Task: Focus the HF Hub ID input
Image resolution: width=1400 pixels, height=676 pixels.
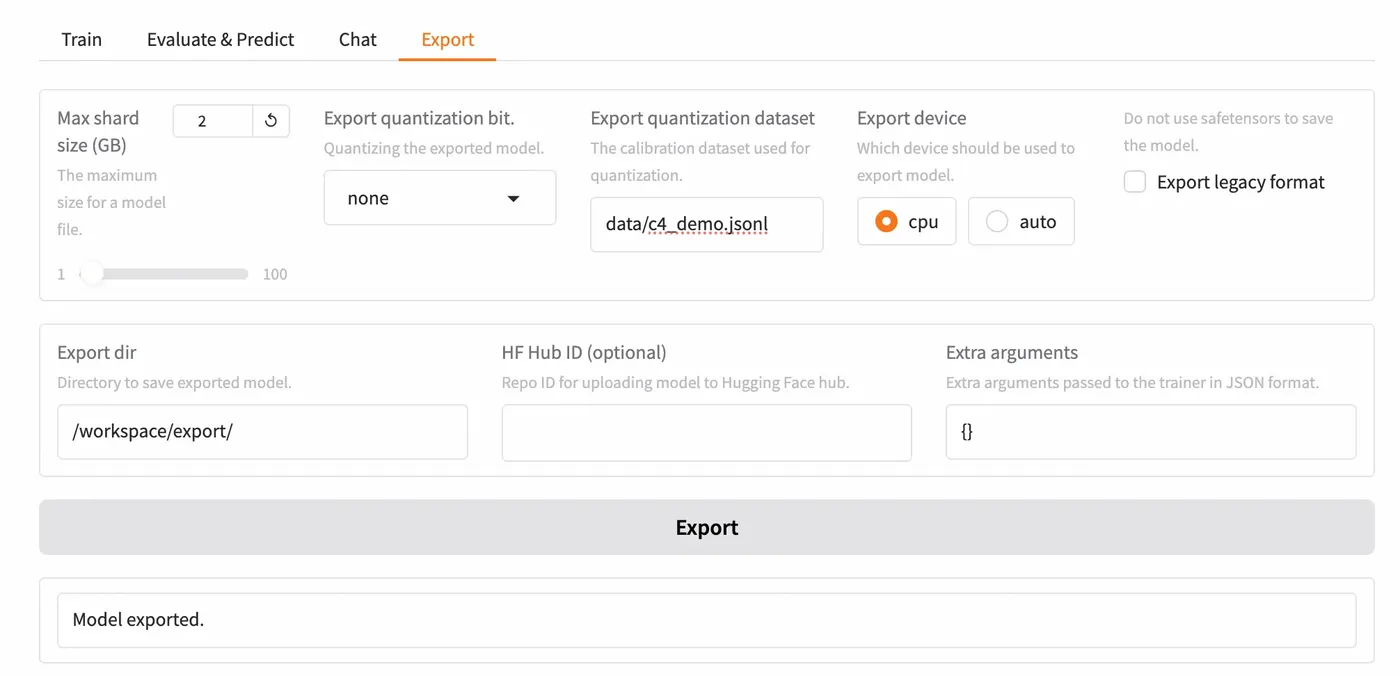Action: pyautogui.click(x=706, y=432)
